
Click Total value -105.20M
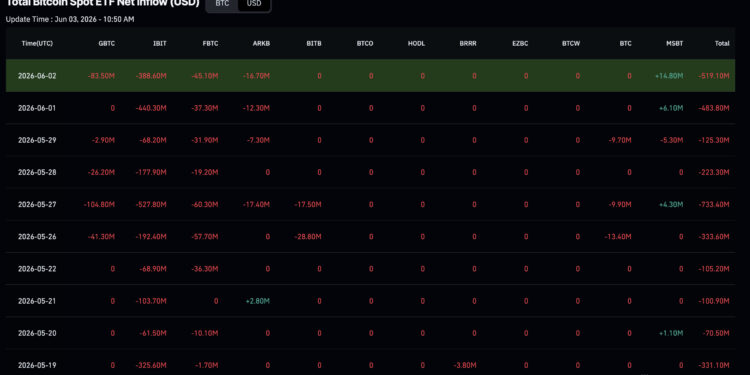click(x=714, y=269)
